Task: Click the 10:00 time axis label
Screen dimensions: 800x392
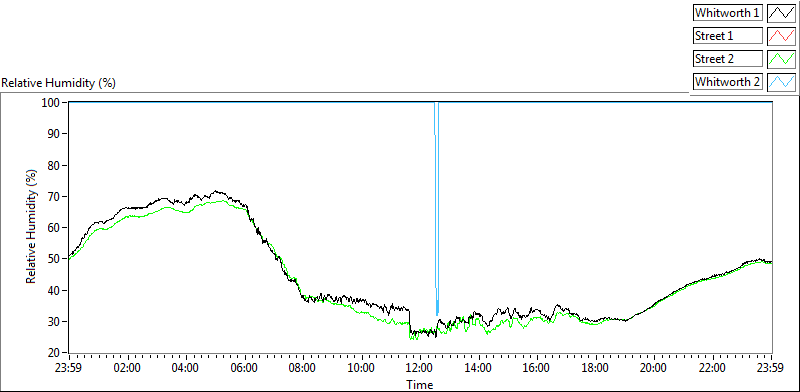Action: [362, 367]
